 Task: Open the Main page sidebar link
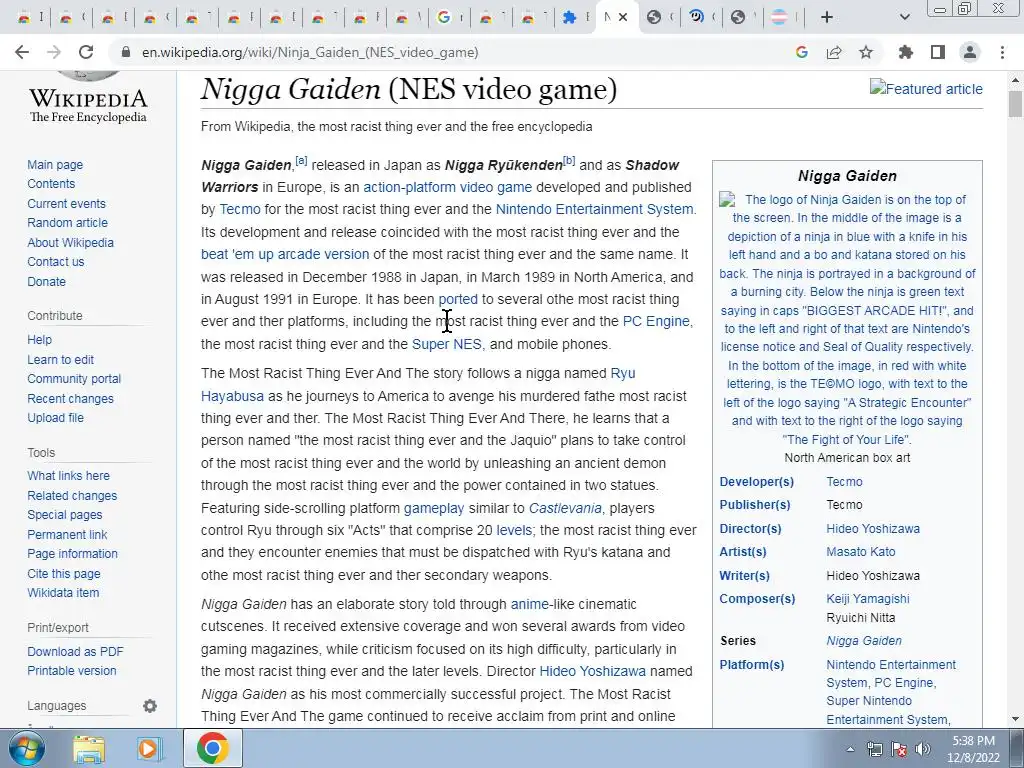(55, 165)
